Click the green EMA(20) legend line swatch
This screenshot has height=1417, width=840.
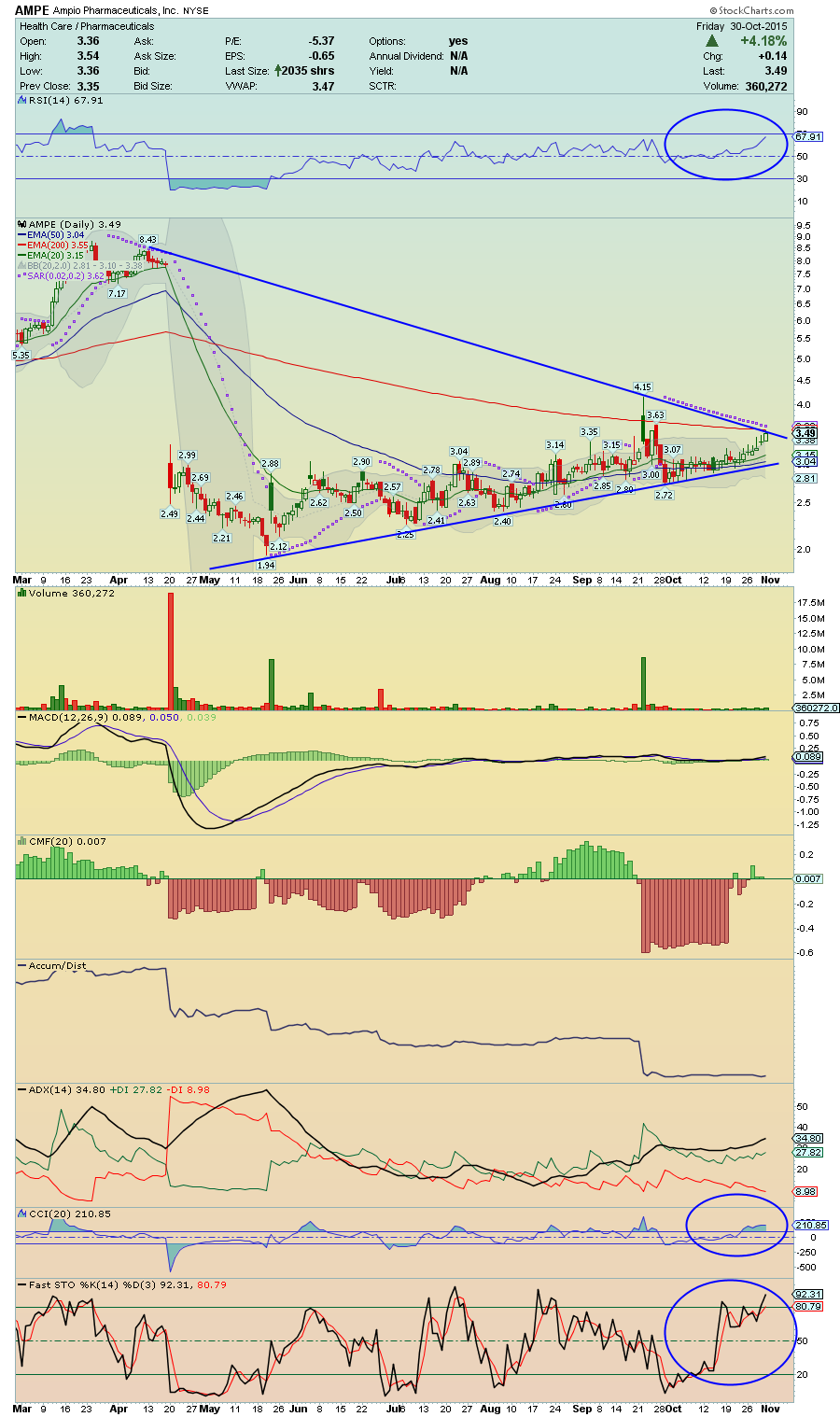[23, 255]
